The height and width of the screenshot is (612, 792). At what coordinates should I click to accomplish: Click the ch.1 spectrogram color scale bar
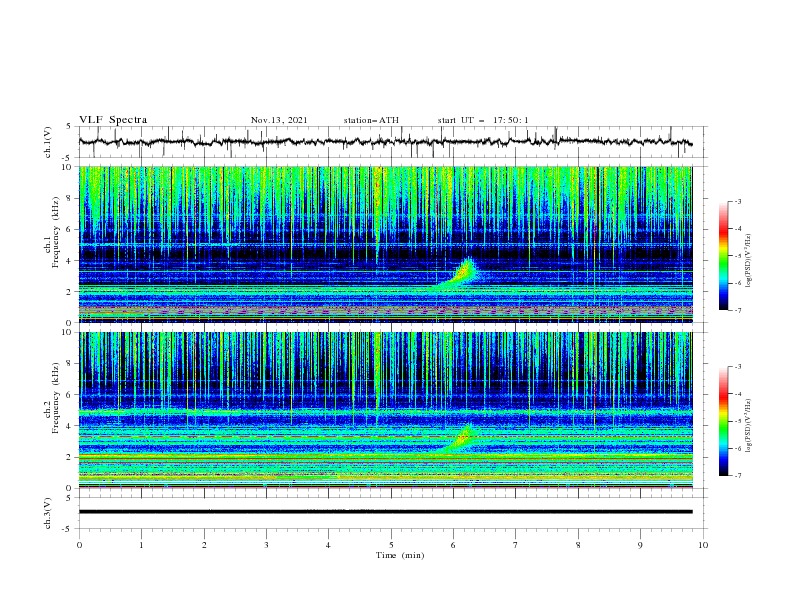723,256
